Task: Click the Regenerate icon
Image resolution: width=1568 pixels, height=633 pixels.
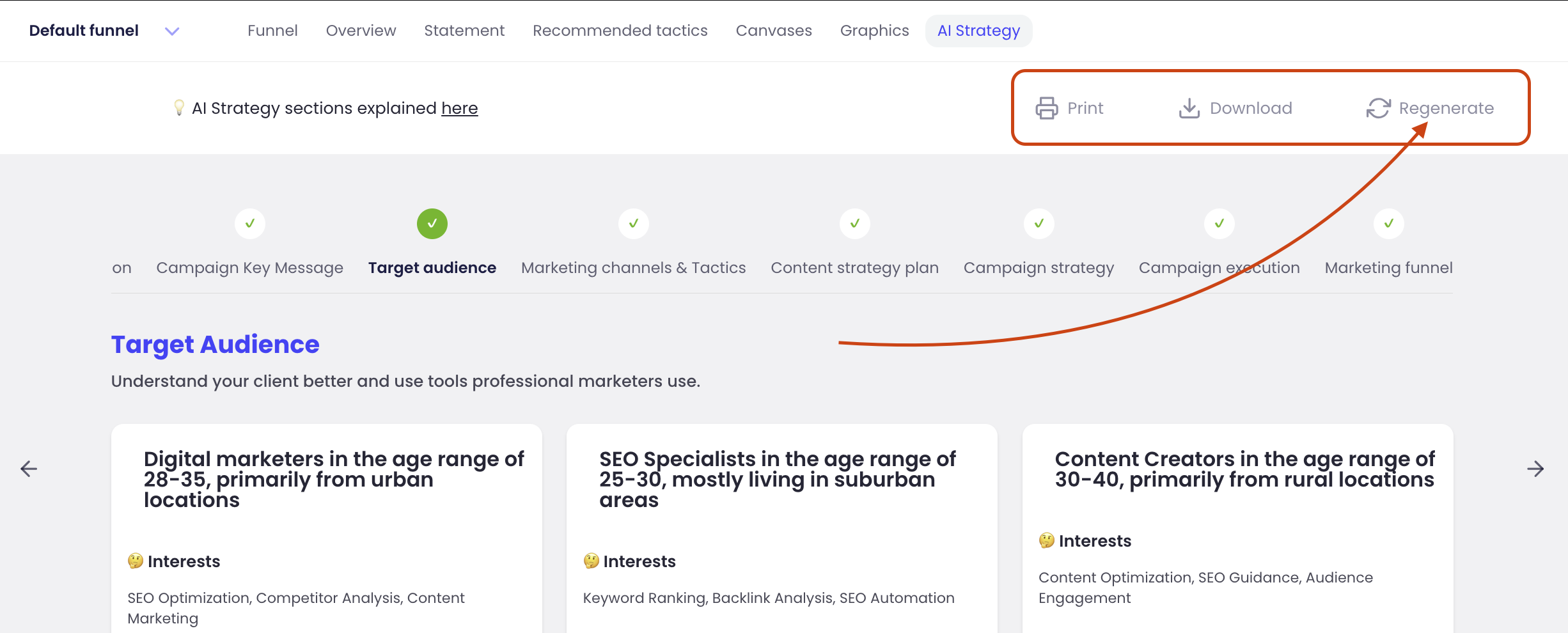Action: [1378, 107]
